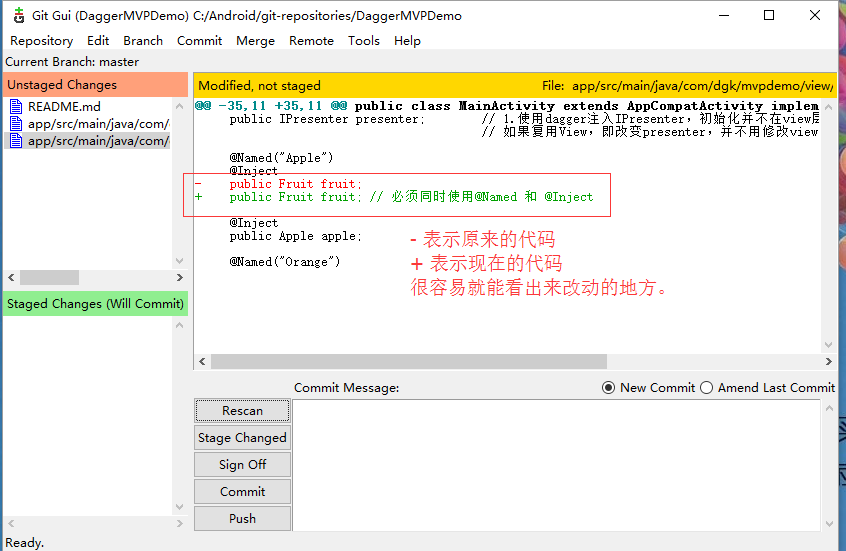Screen dimensions: 846x551
Task: Click the '@Named("Orange")' line in diff
Action: [285, 262]
